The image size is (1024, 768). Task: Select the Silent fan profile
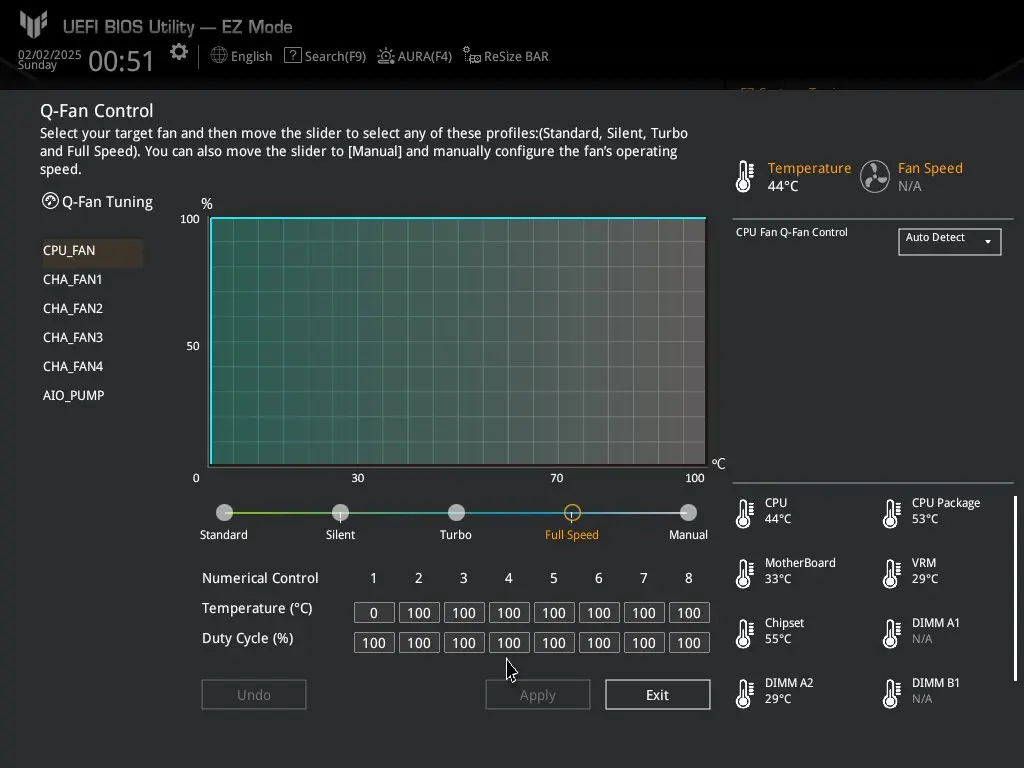pyautogui.click(x=340, y=513)
